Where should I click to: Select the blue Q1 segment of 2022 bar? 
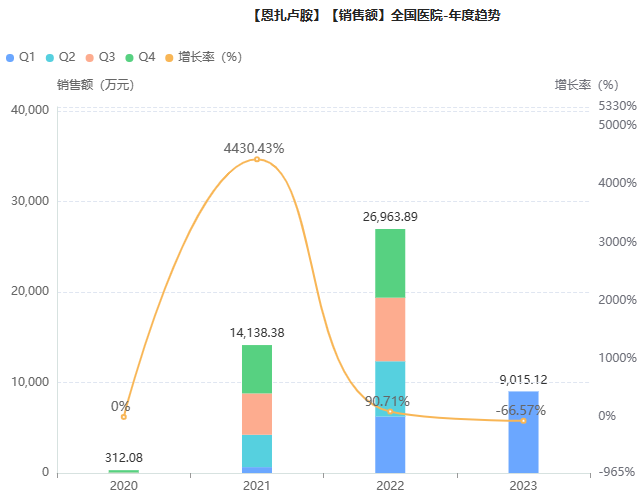click(390, 445)
